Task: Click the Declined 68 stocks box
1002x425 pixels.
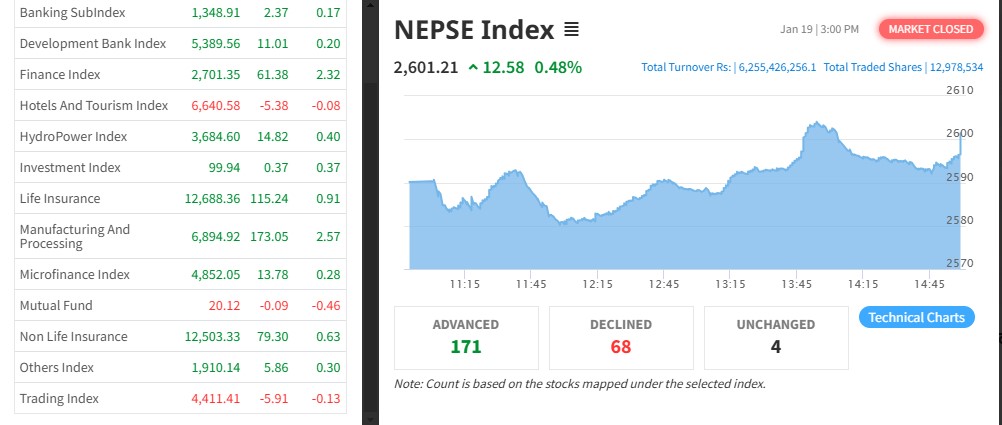Action: coord(620,337)
